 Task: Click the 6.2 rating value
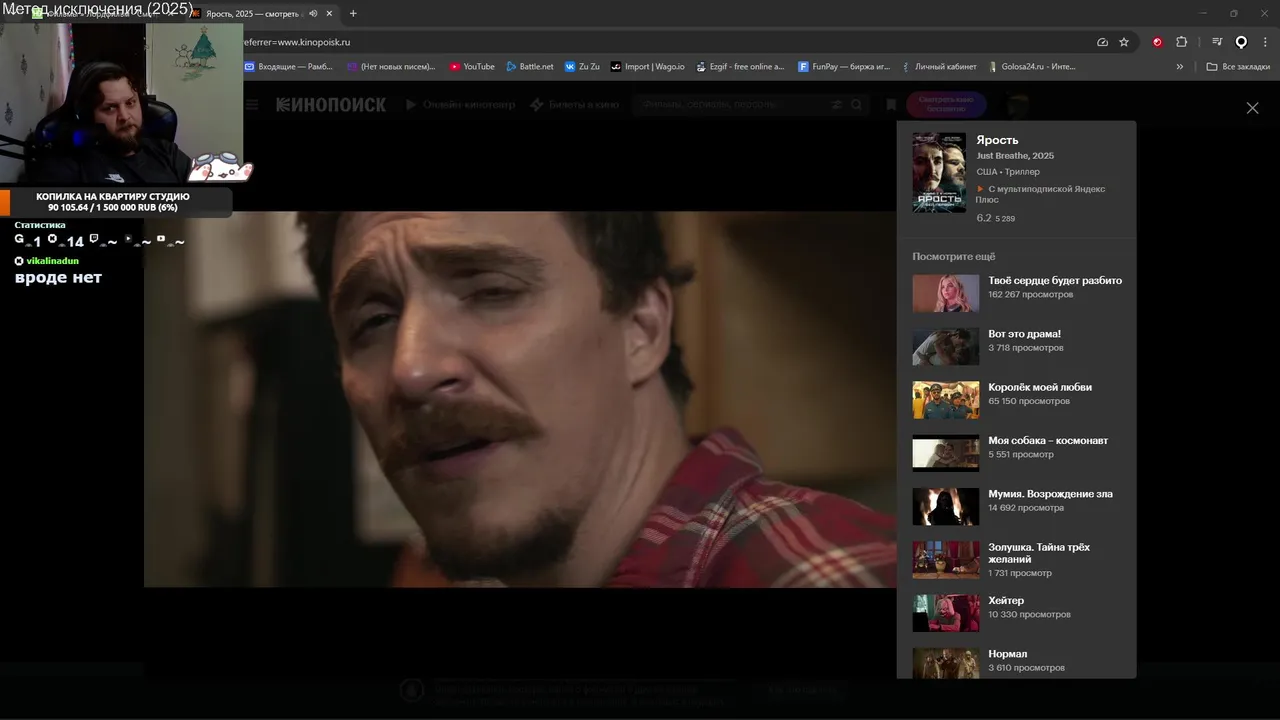point(984,218)
